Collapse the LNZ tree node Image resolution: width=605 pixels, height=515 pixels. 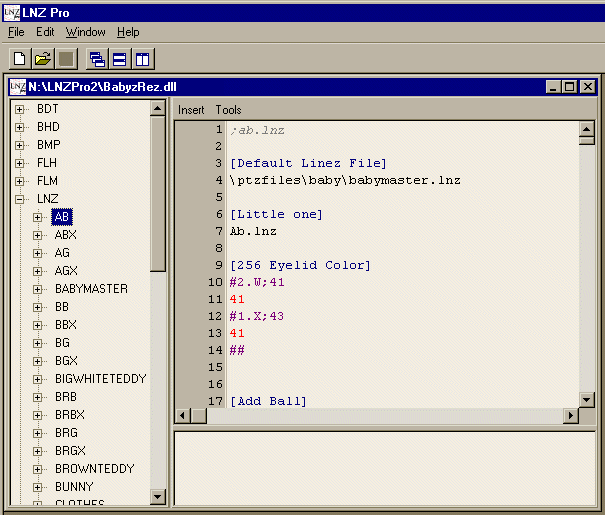pos(19,199)
